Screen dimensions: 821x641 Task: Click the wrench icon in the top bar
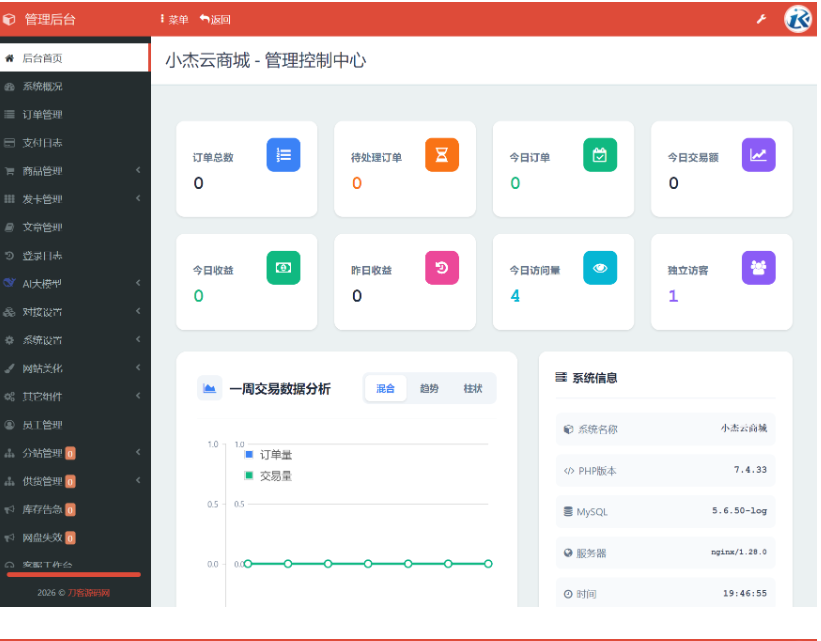click(x=761, y=18)
